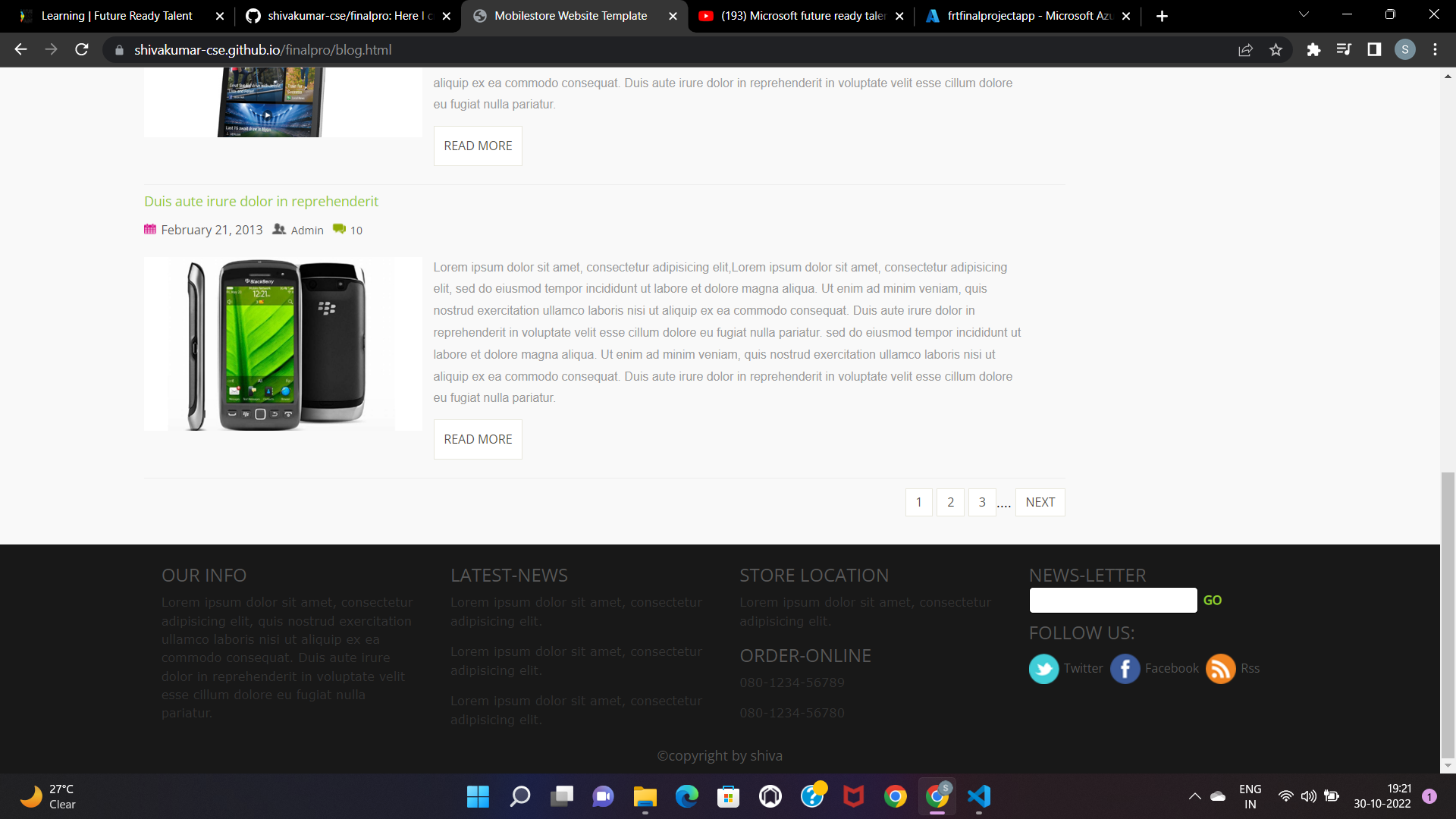
Task: Open the browser side panel icon
Action: coord(1374,49)
